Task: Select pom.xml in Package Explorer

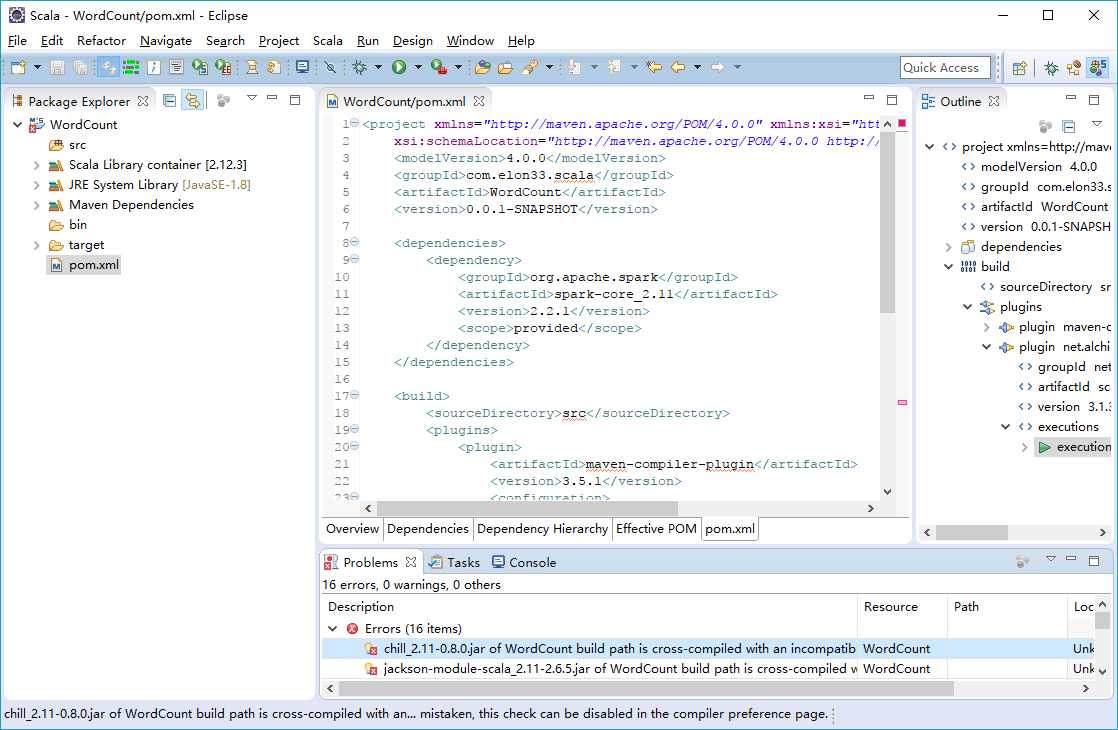Action: 83,265
